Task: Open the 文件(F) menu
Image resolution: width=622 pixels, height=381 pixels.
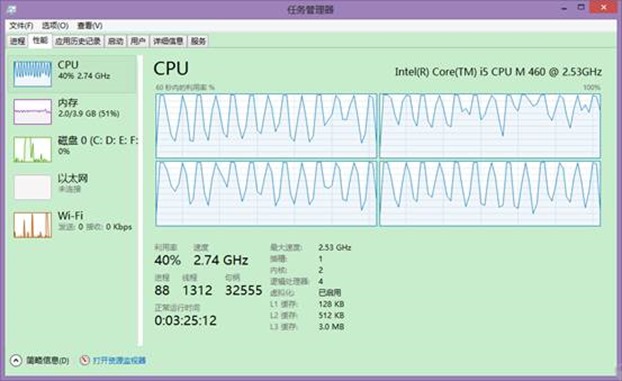Action: tap(21, 26)
